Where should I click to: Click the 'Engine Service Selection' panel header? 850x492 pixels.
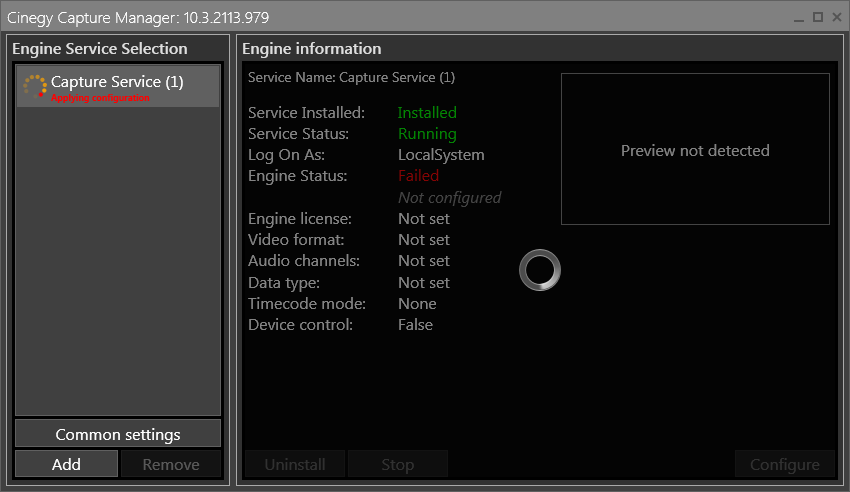[x=100, y=49]
